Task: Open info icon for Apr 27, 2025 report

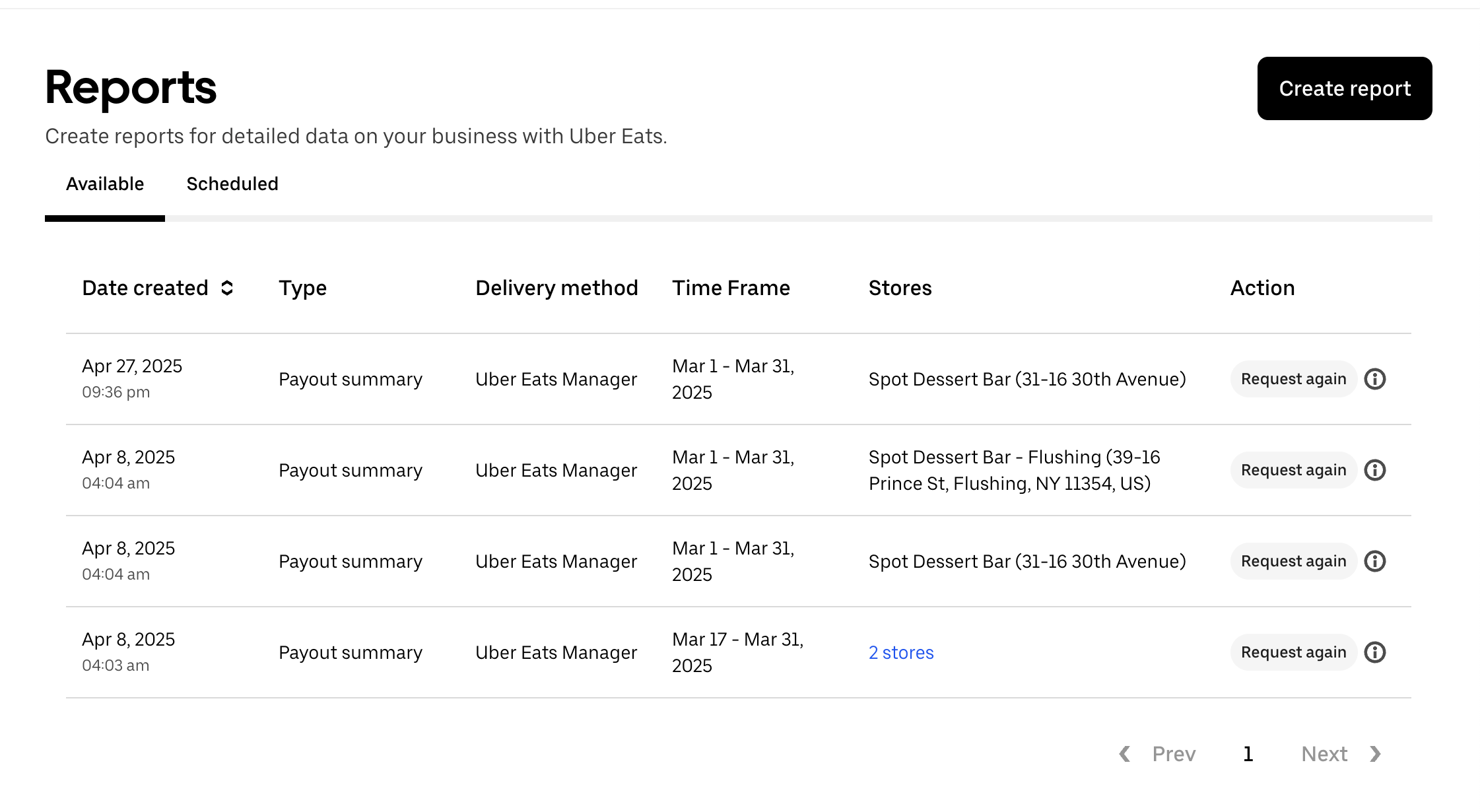Action: pyautogui.click(x=1375, y=379)
